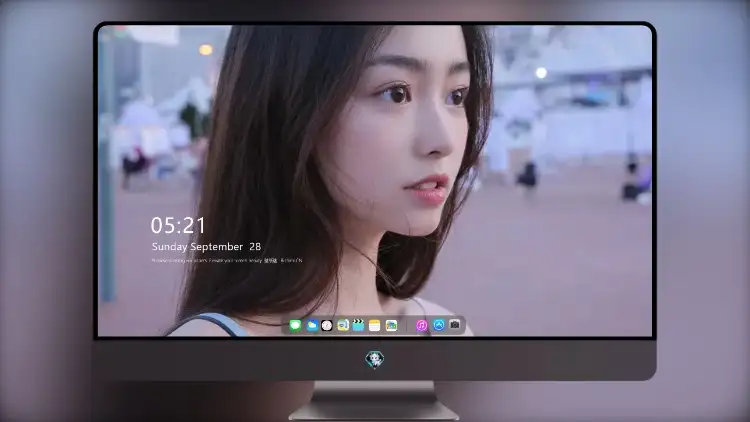Viewport: 750px width, 422px height.
Task: Open the Camera app in dock
Action: [455, 325]
